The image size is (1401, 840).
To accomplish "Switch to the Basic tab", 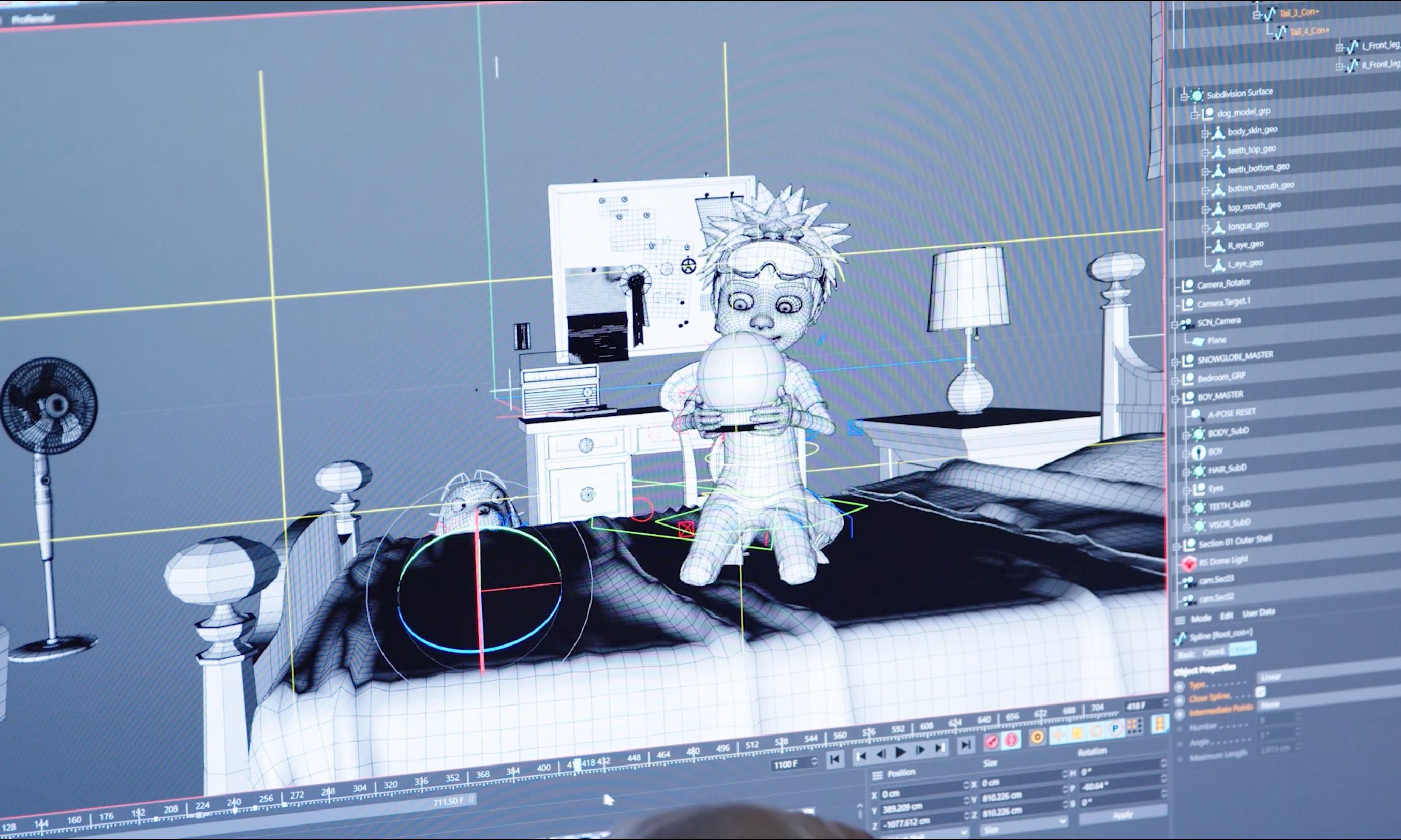I will (1187, 654).
